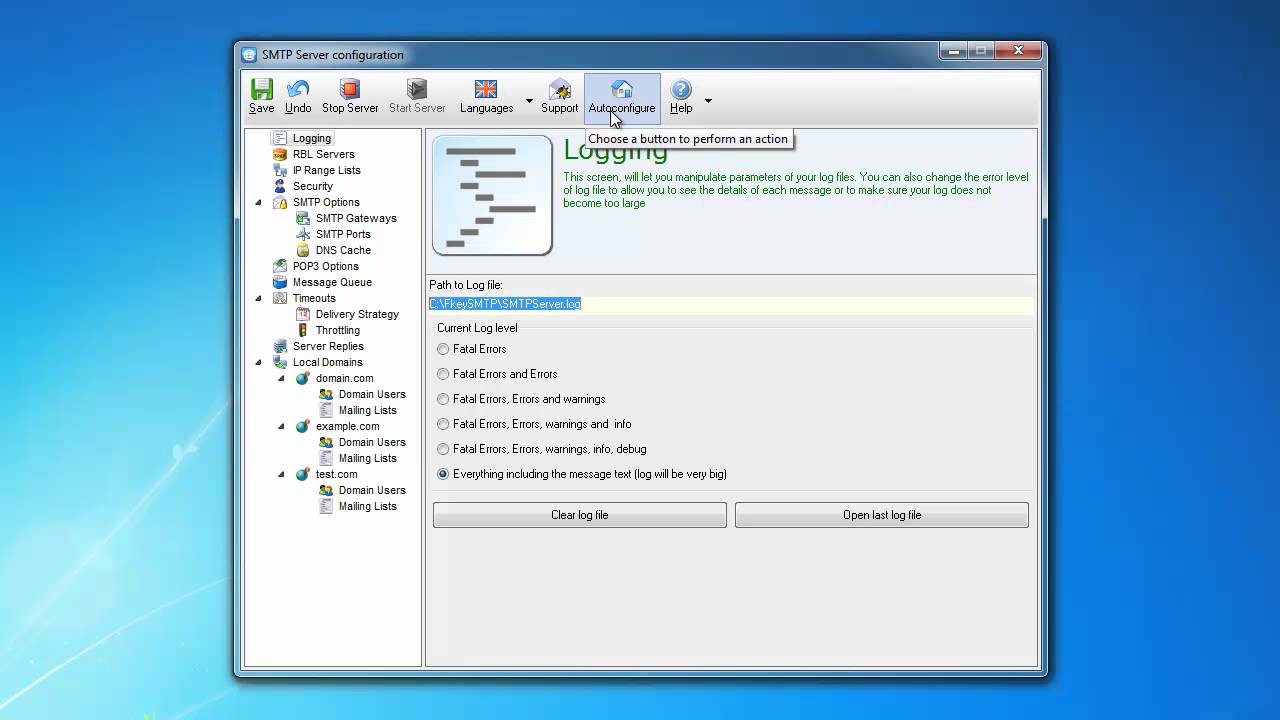This screenshot has width=1280, height=720.
Task: Select Fatal Errors, Errors and warnings option
Action: pos(443,399)
